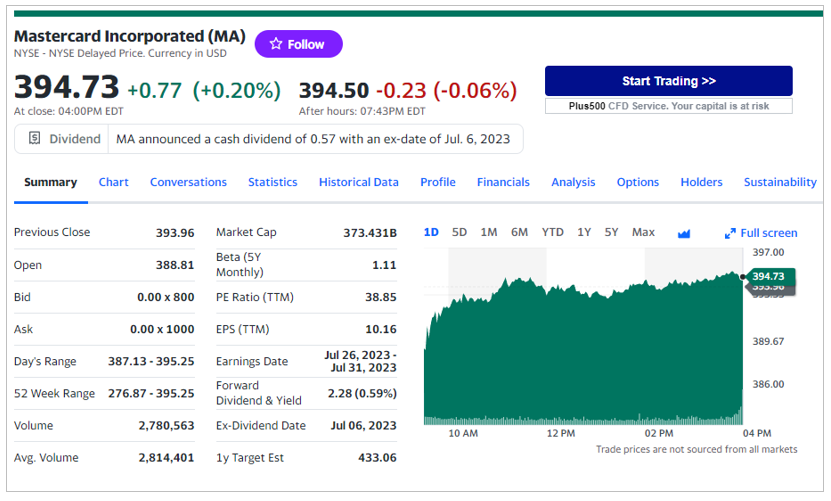Click the Previous Close value 393.96
Viewport: 831px width, 501px height.
point(175,233)
